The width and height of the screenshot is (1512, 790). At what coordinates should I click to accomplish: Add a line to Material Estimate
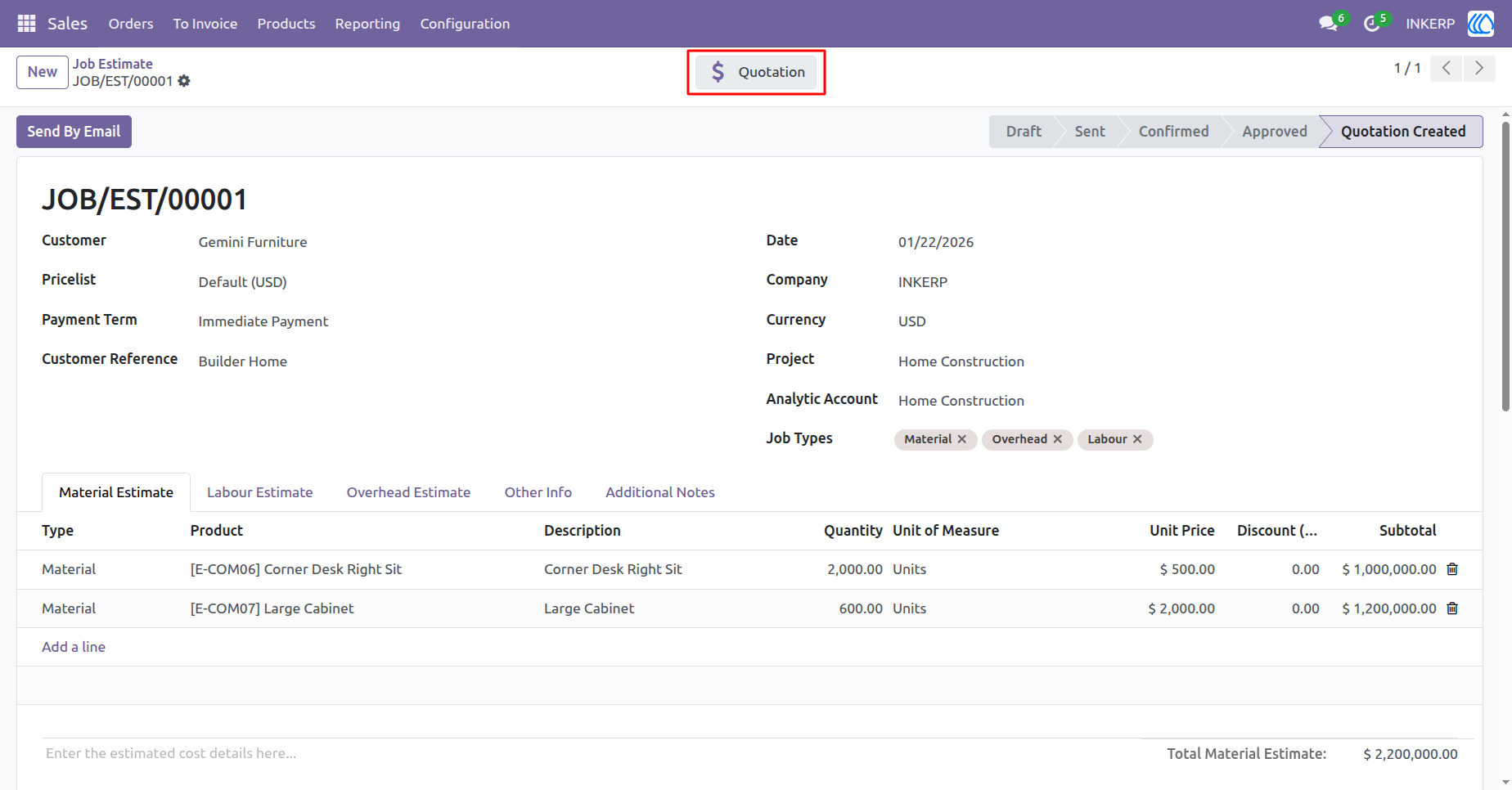click(x=74, y=647)
